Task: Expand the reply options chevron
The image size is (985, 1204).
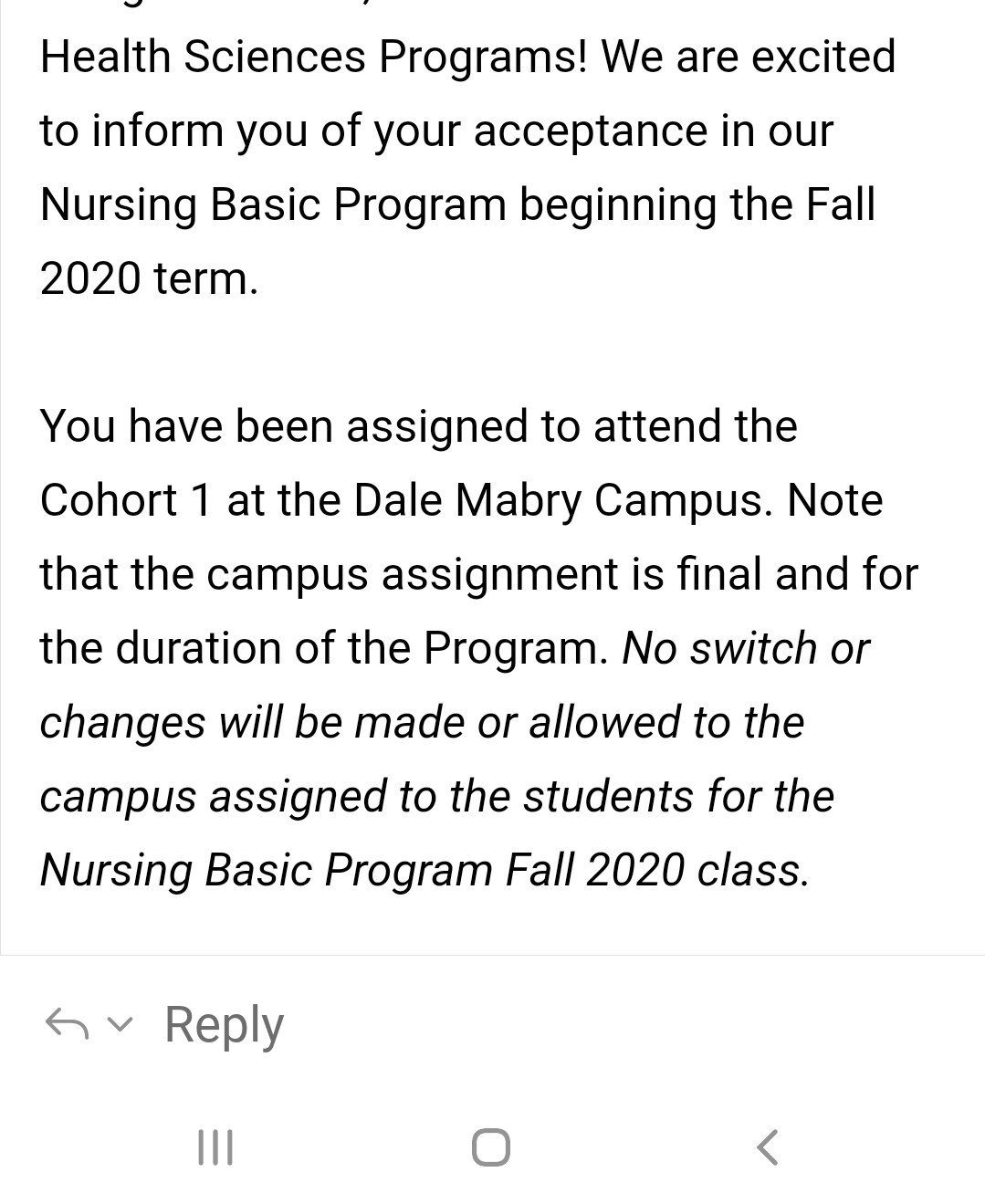Action: click(119, 1025)
